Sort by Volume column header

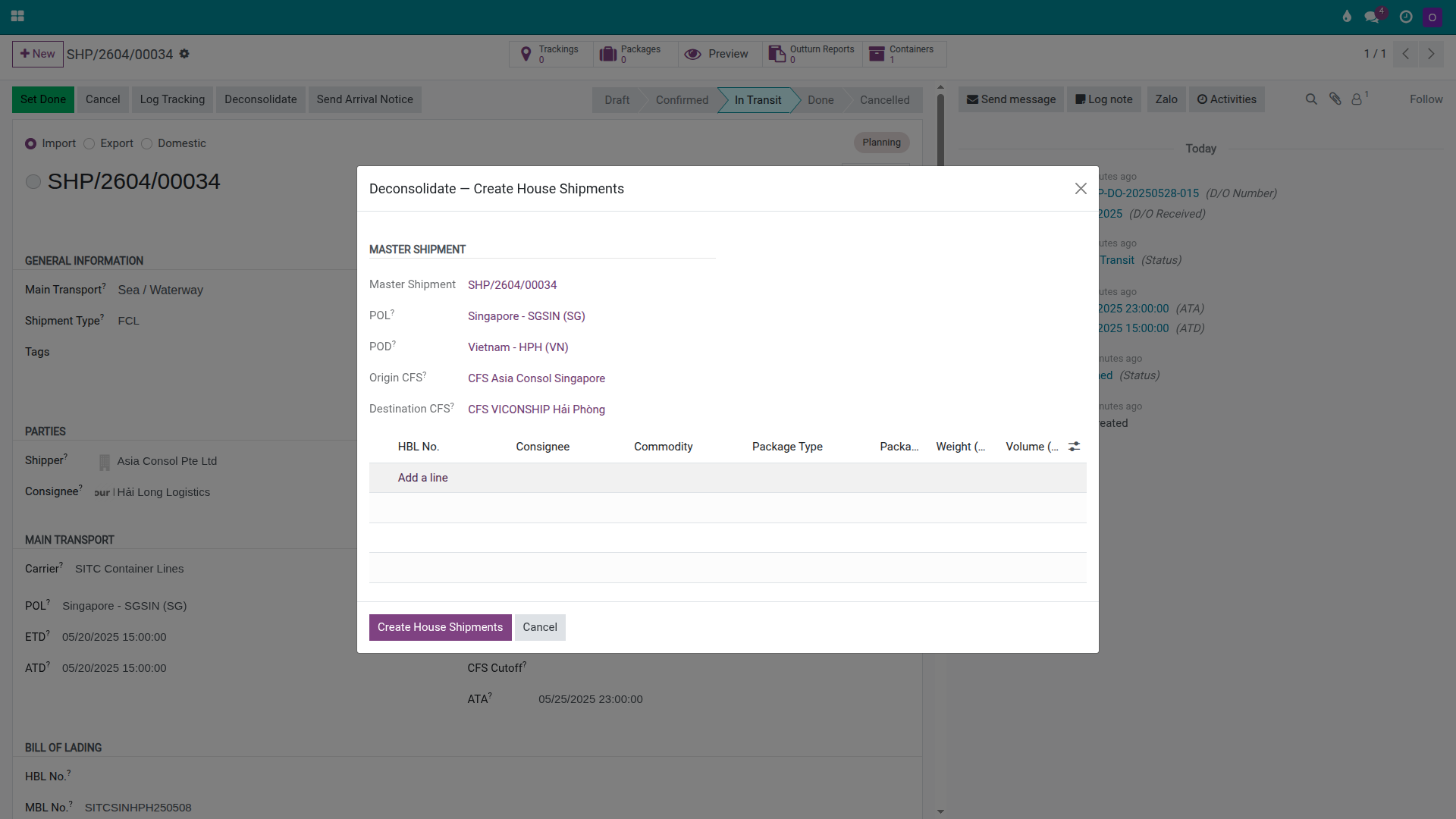click(1031, 447)
